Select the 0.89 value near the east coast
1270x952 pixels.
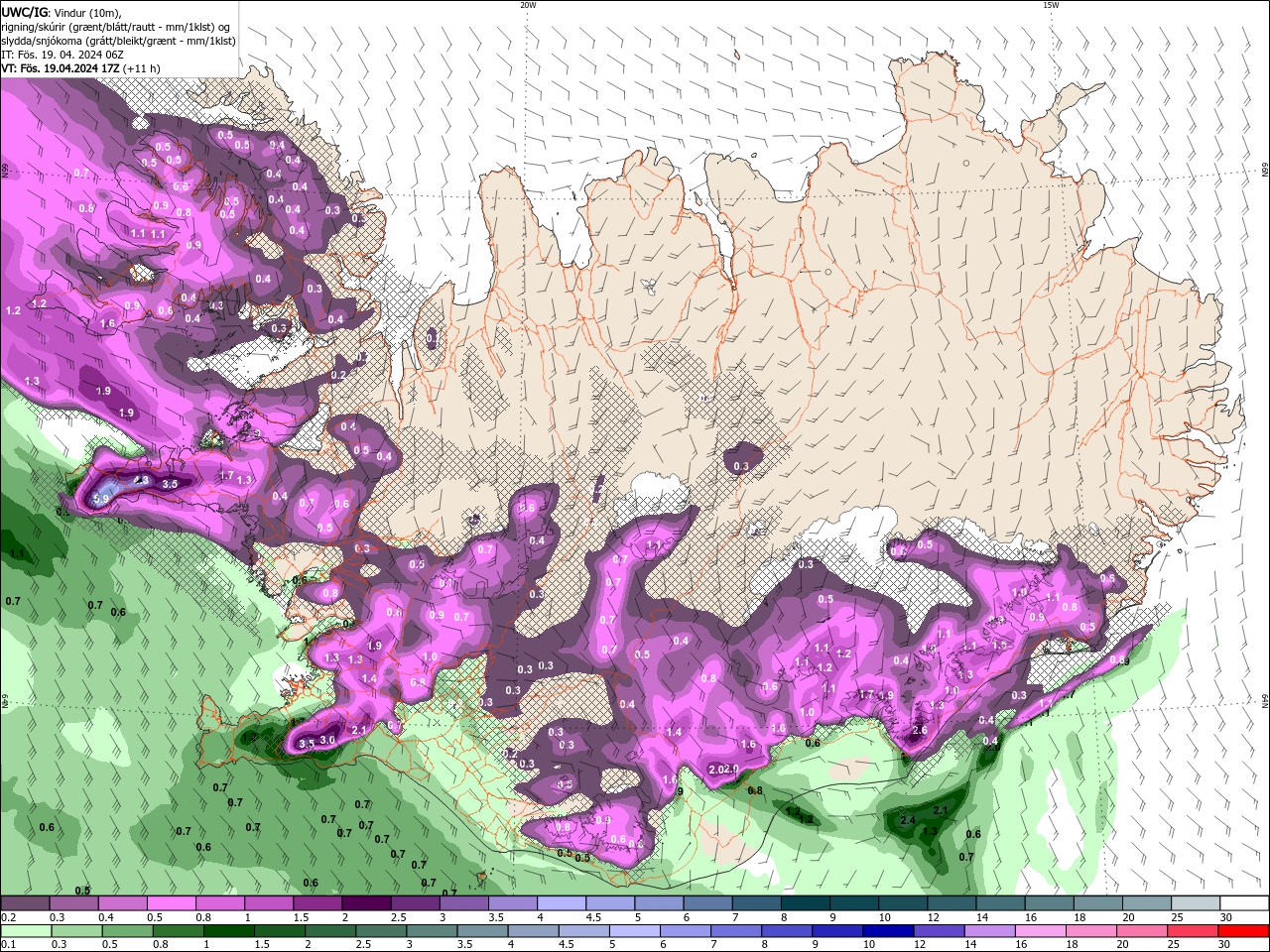coord(1119,661)
